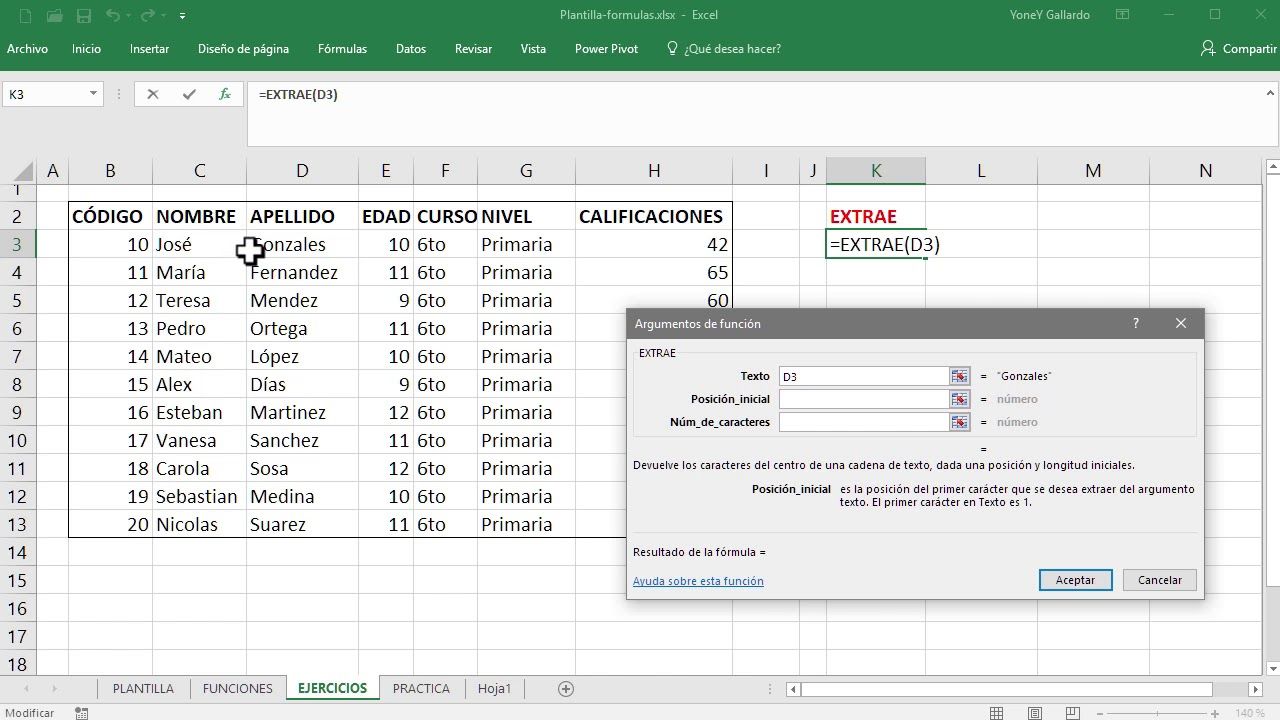Collapse dialog via Texto range selector icon
Viewport: 1280px width, 720px height.
tap(960, 376)
